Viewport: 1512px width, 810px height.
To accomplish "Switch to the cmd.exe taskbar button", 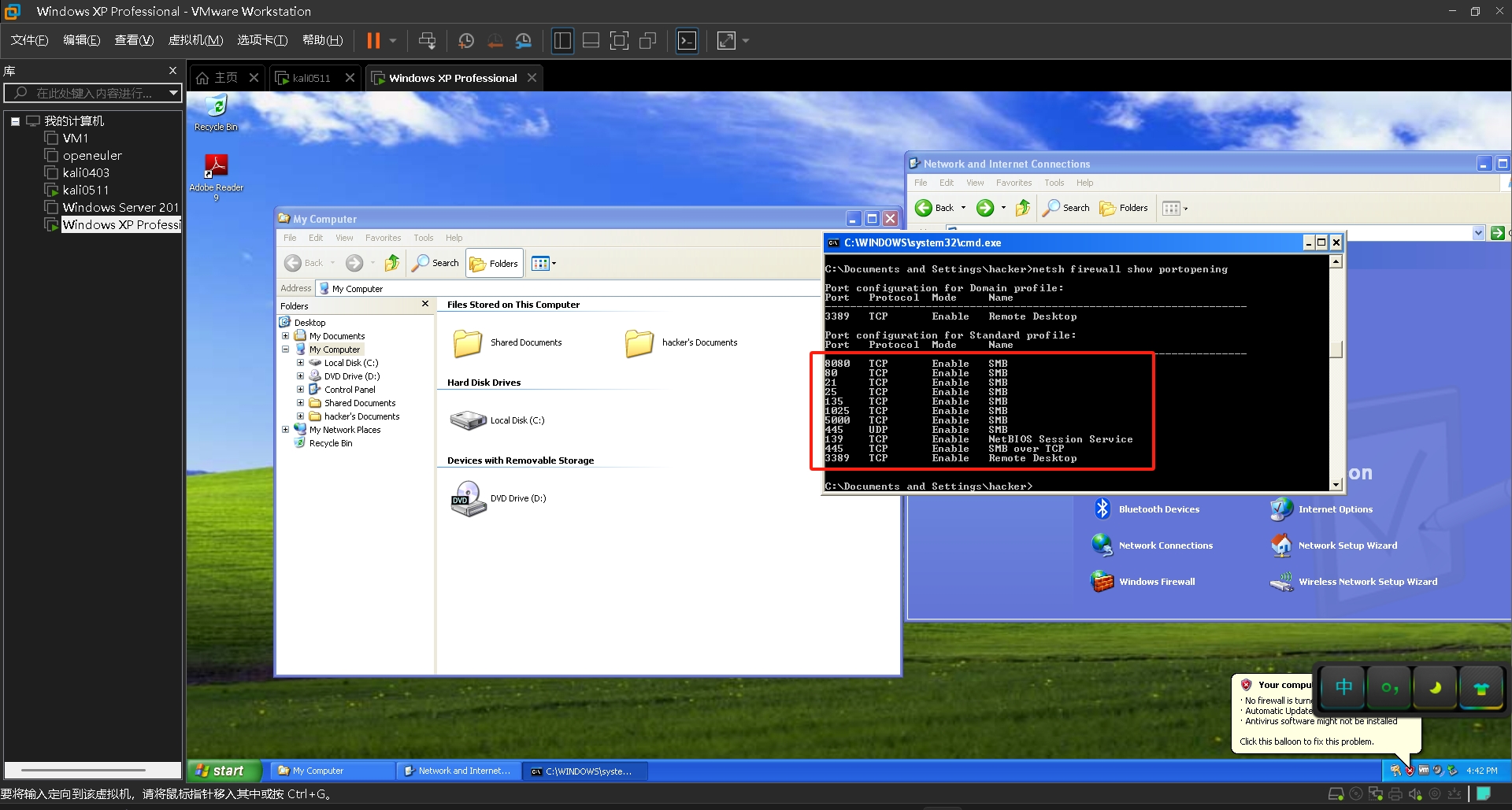I will point(587,771).
